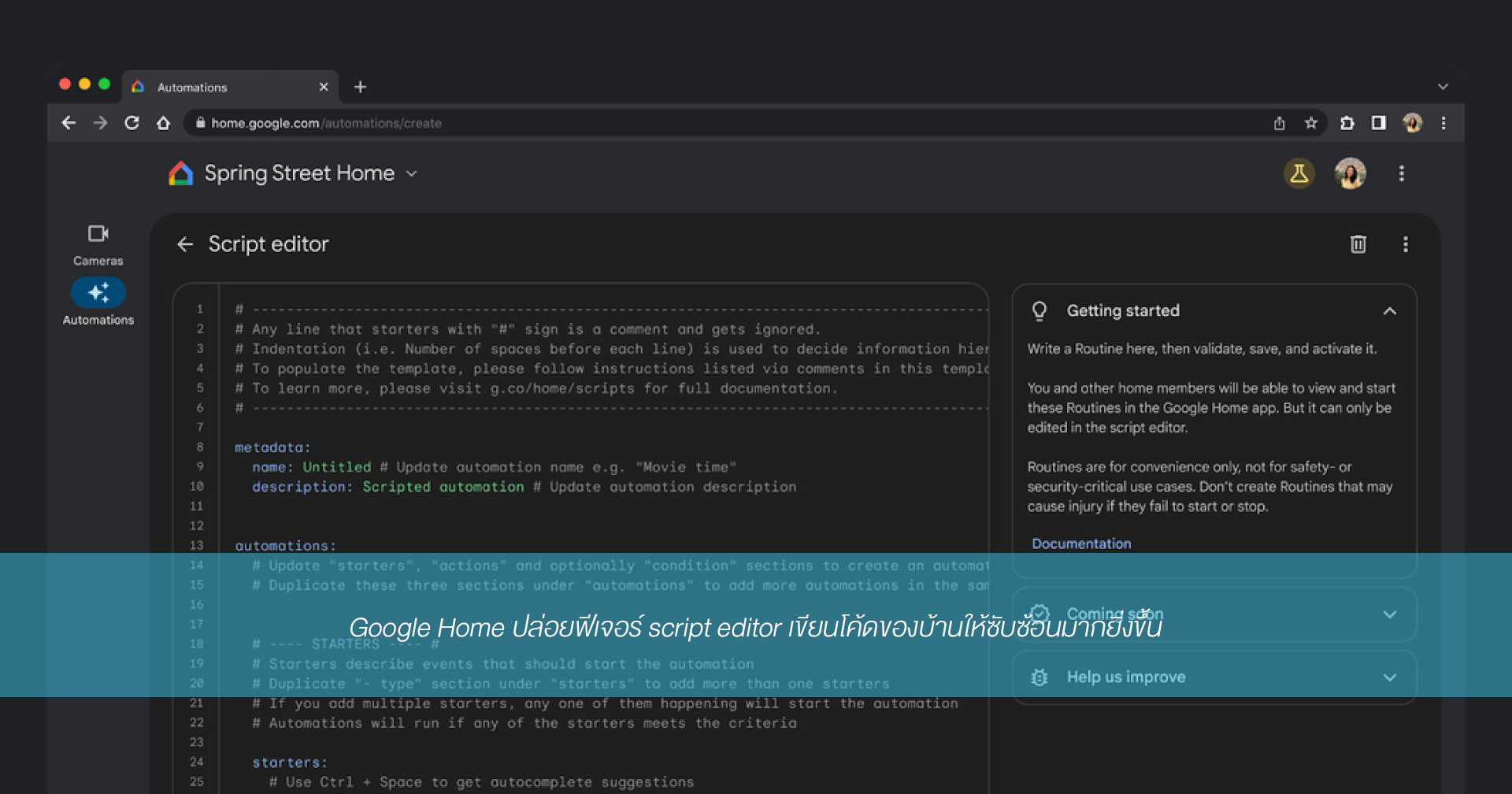
Task: Click the browser home icon
Action: point(163,123)
